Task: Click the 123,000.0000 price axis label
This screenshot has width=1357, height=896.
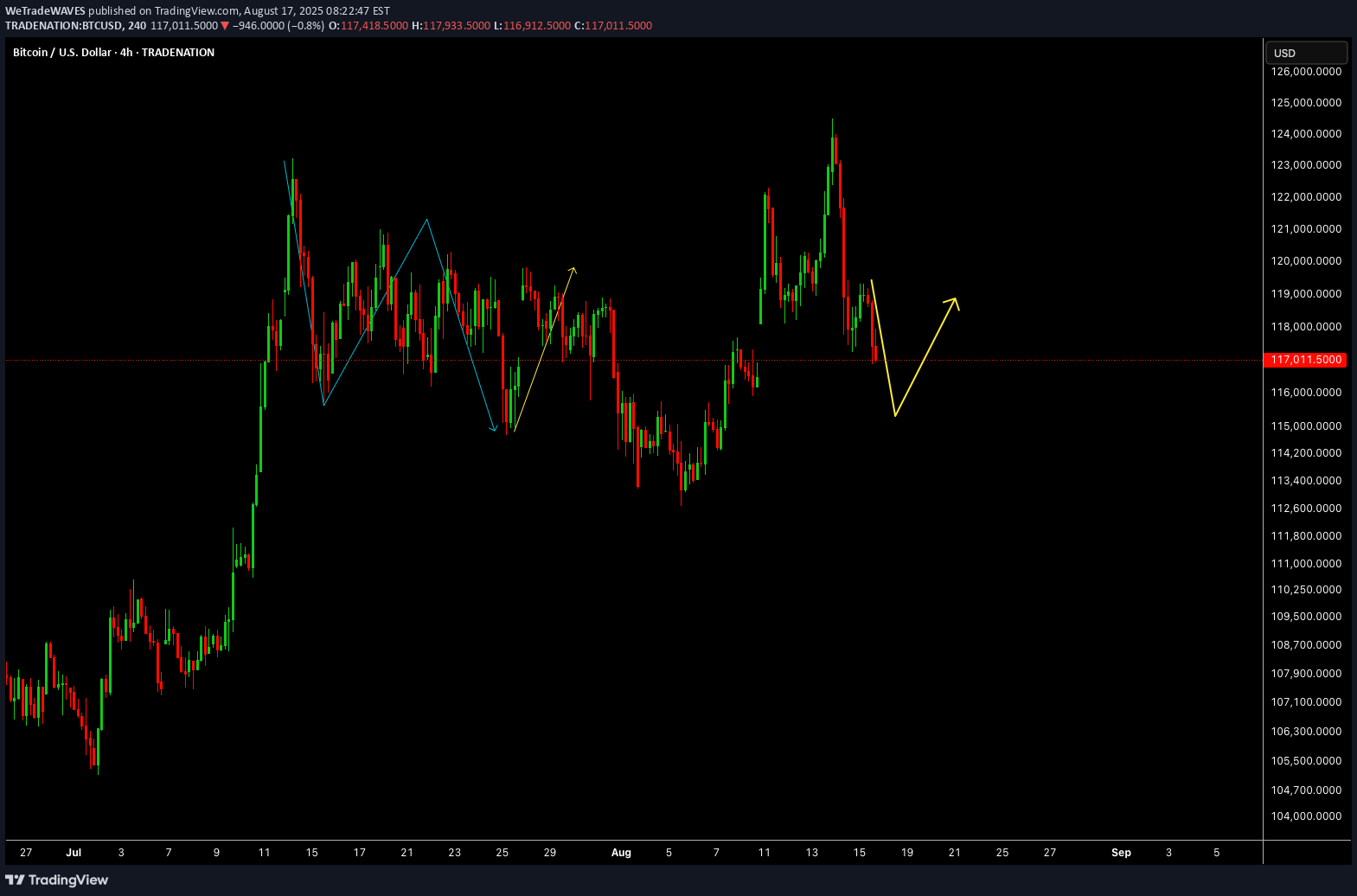Action: [x=1306, y=164]
